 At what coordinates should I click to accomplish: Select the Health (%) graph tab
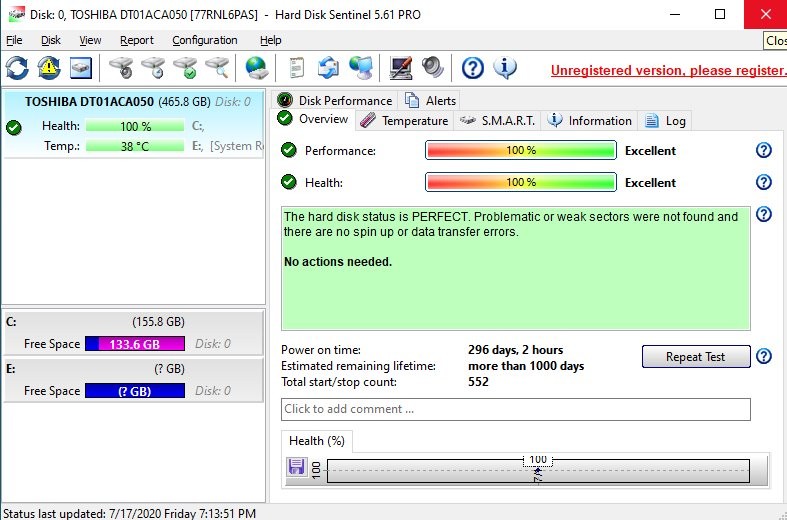coord(317,441)
